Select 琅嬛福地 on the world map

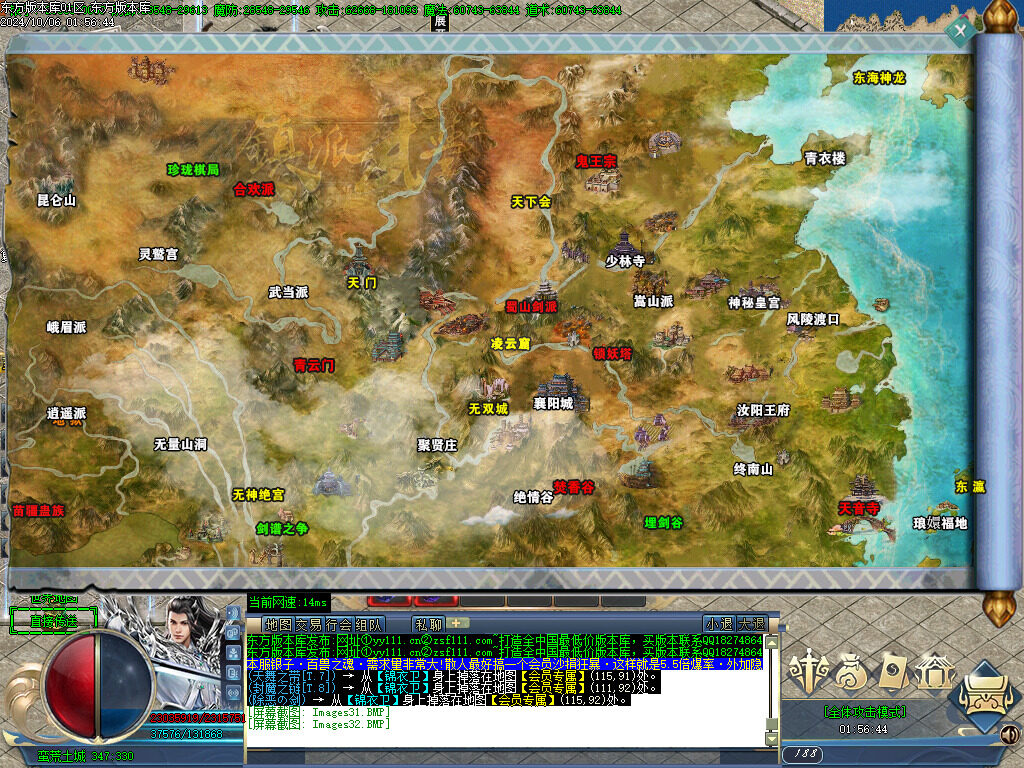tap(940, 523)
